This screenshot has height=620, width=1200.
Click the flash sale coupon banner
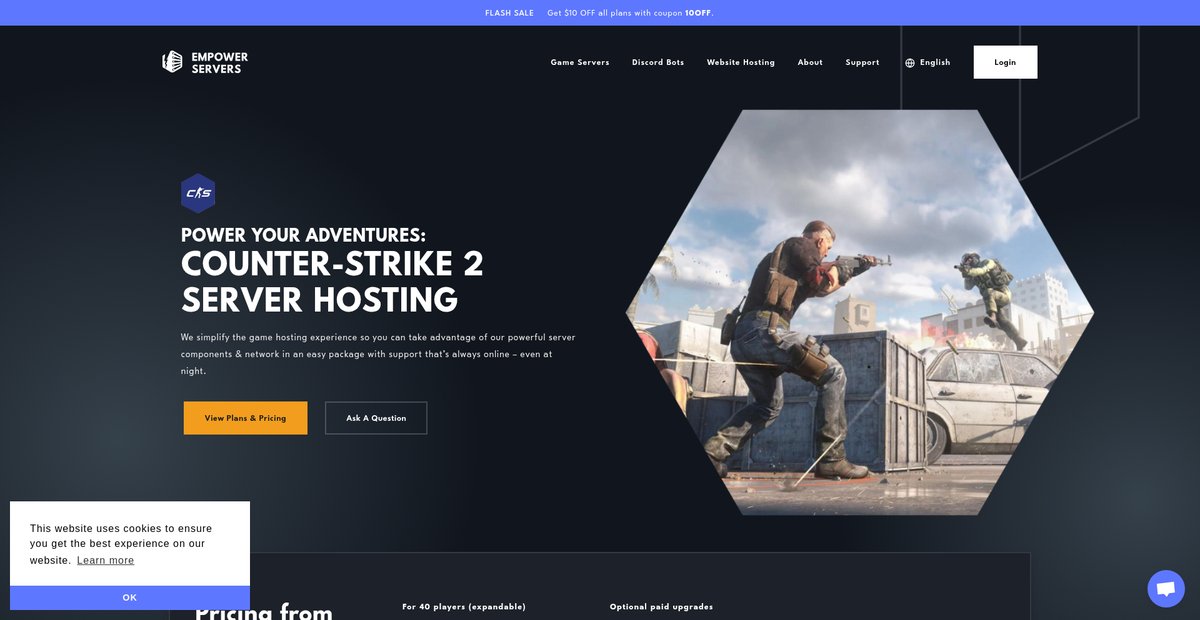pyautogui.click(x=600, y=13)
